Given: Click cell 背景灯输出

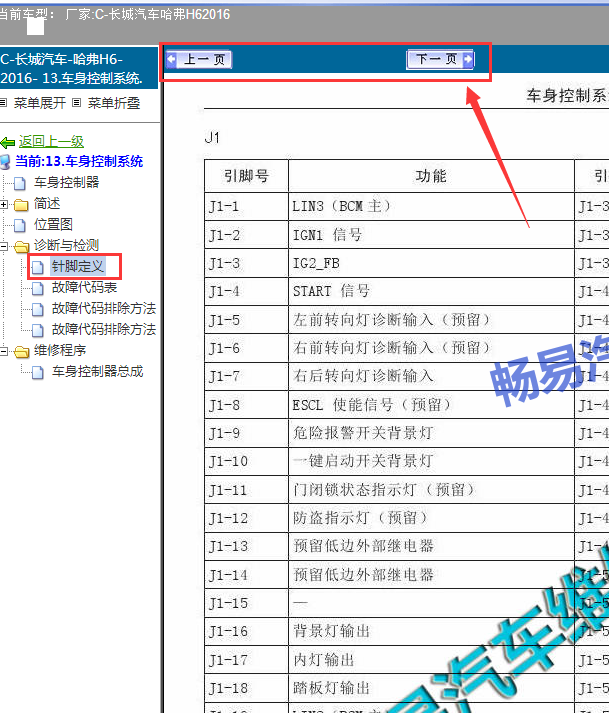Looking at the screenshot, I should [x=431, y=631].
